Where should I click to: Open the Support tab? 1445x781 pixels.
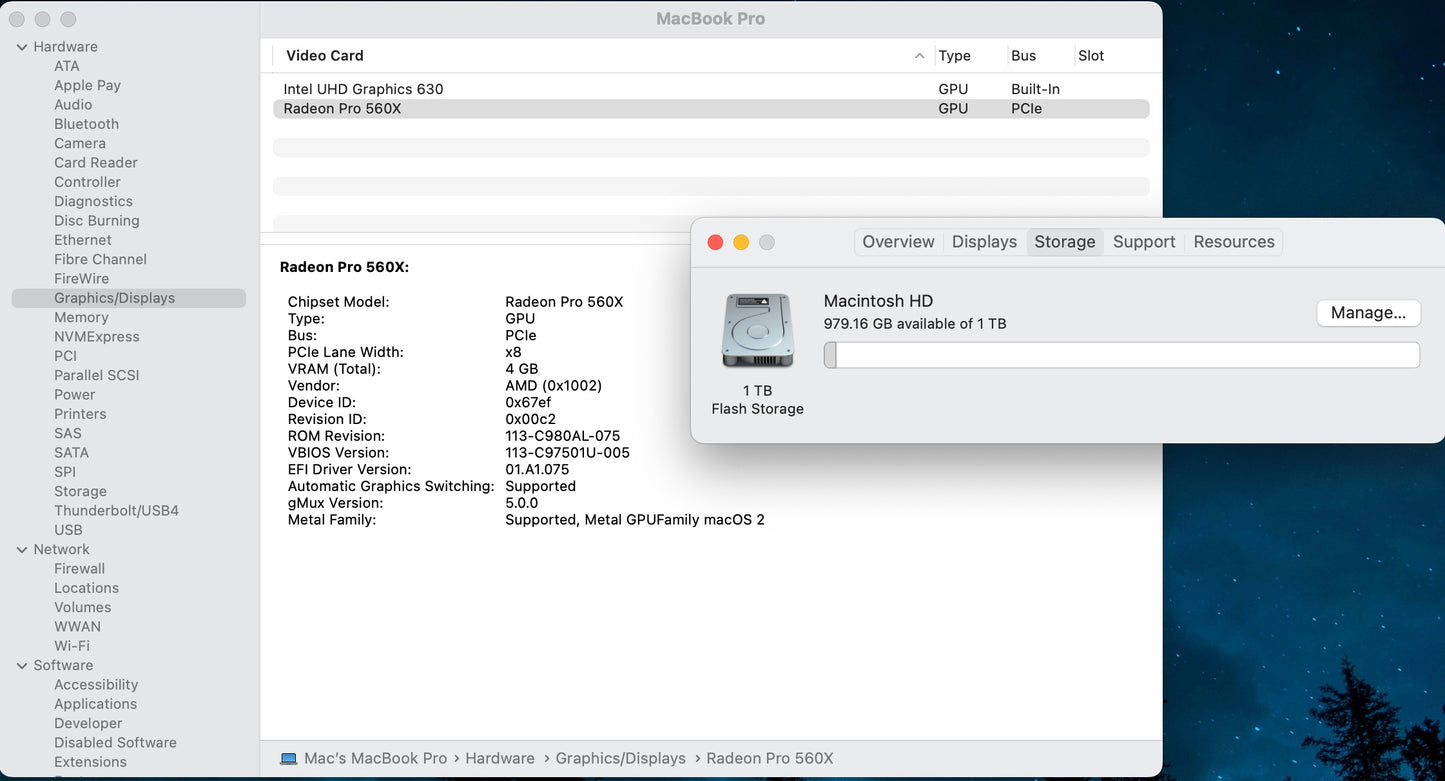1143,241
